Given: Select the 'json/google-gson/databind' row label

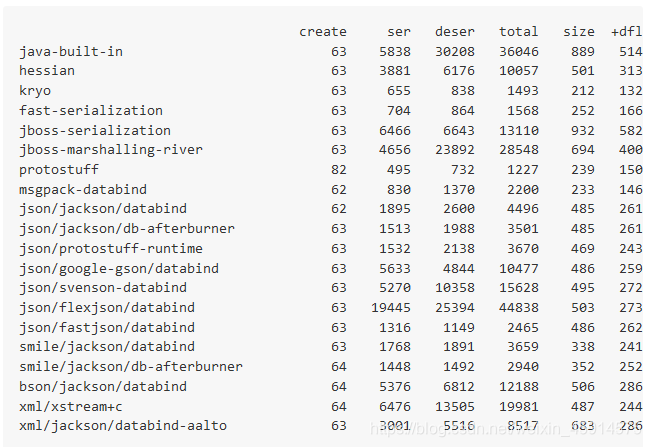Looking at the screenshot, I should coord(119,269).
